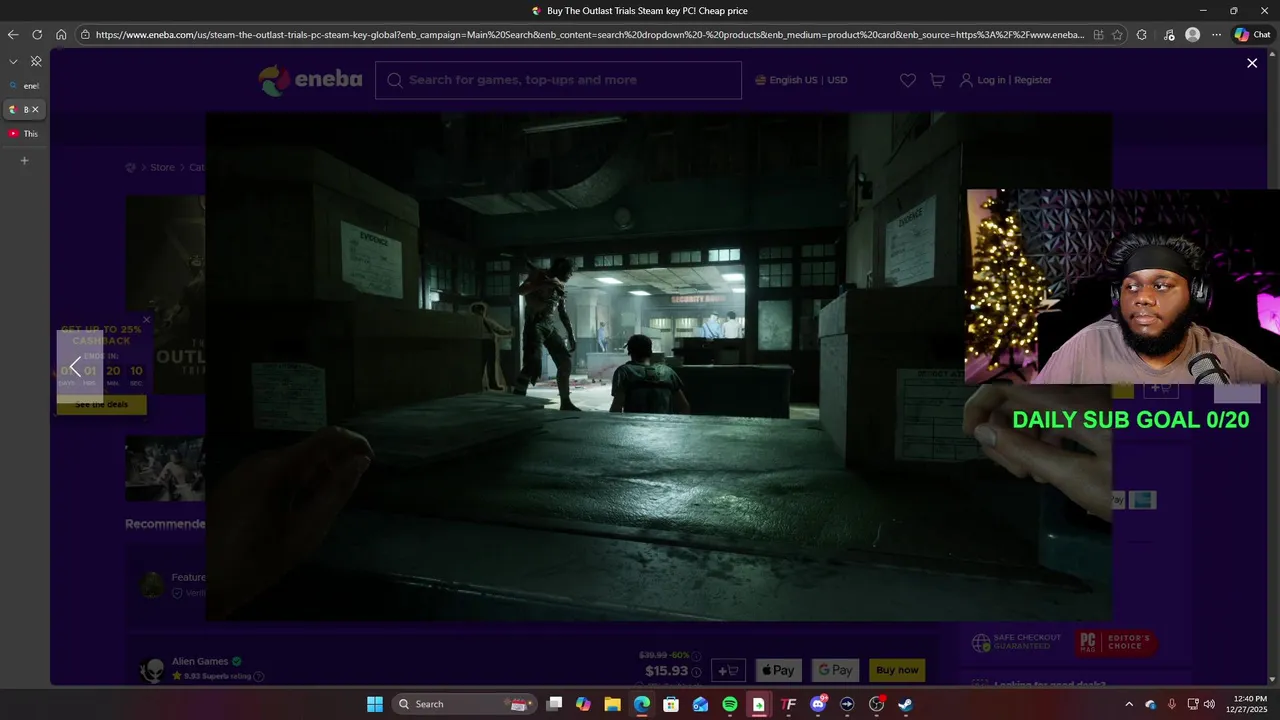The height and width of the screenshot is (720, 1280).
Task: Collapse the vertical tabs pane chevron
Action: point(13,62)
